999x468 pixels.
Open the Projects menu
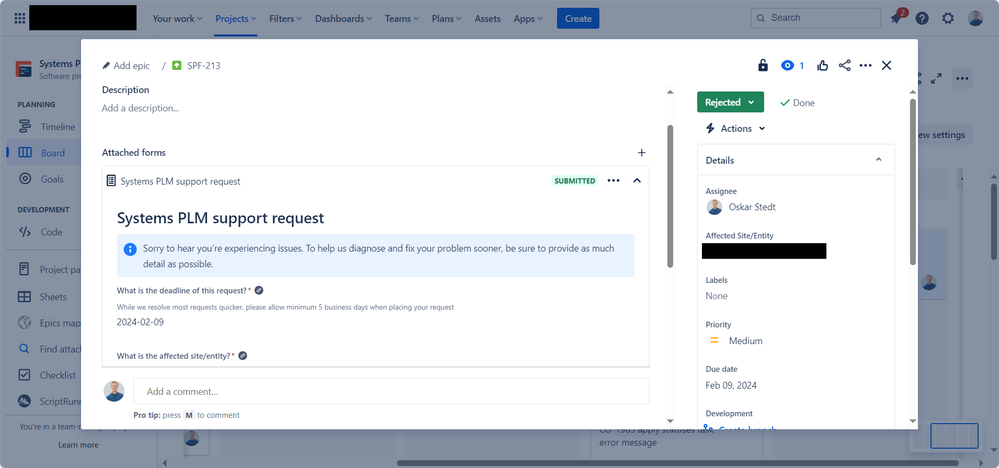tap(236, 18)
